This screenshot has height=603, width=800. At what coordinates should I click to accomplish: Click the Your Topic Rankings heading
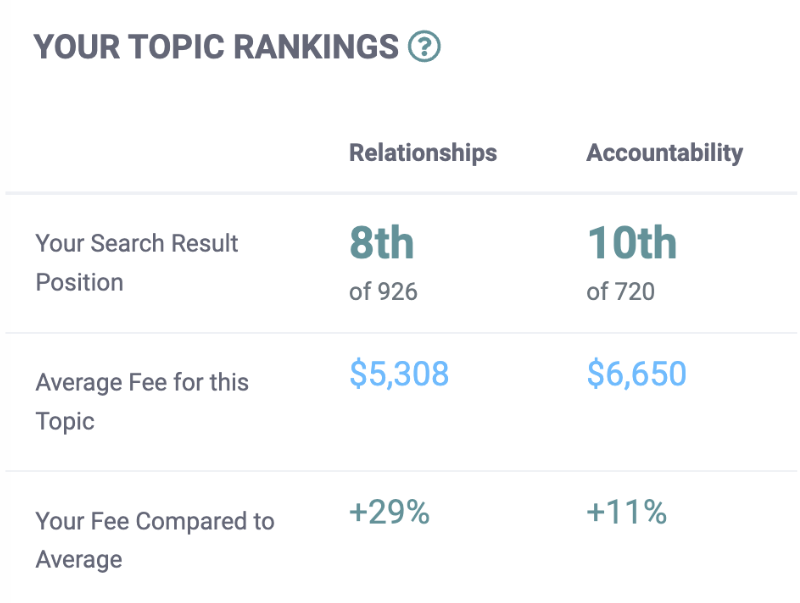coord(216,47)
